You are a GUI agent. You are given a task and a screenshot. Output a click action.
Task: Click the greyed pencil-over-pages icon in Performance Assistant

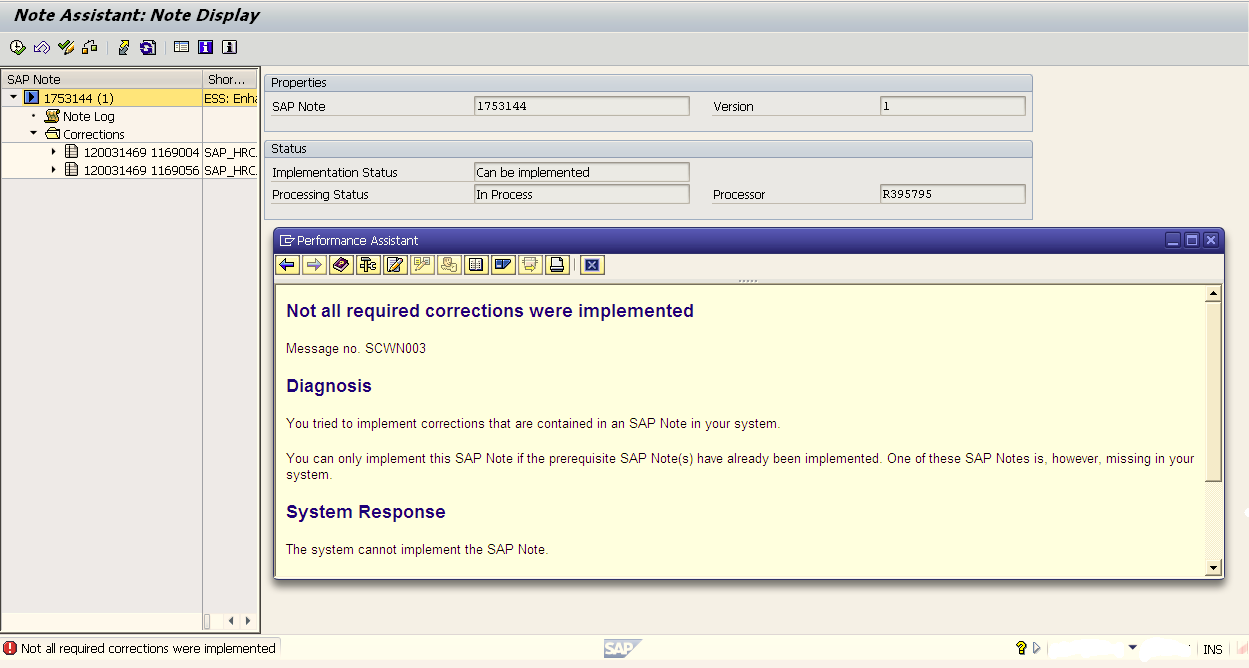(x=422, y=264)
